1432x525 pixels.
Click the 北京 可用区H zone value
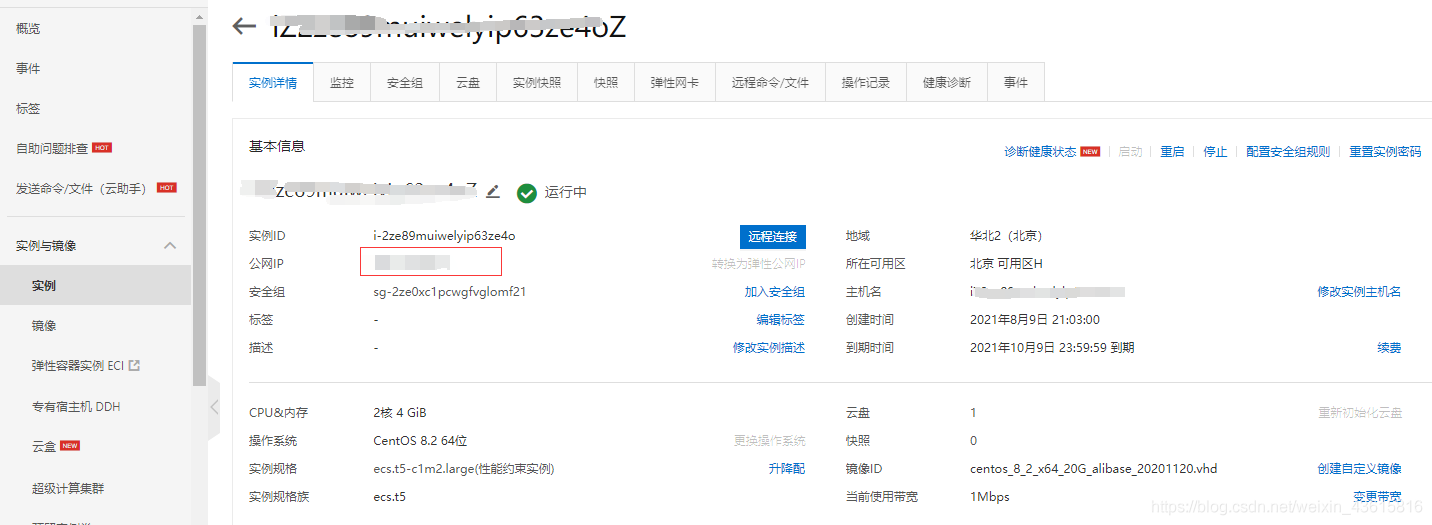pos(1006,264)
